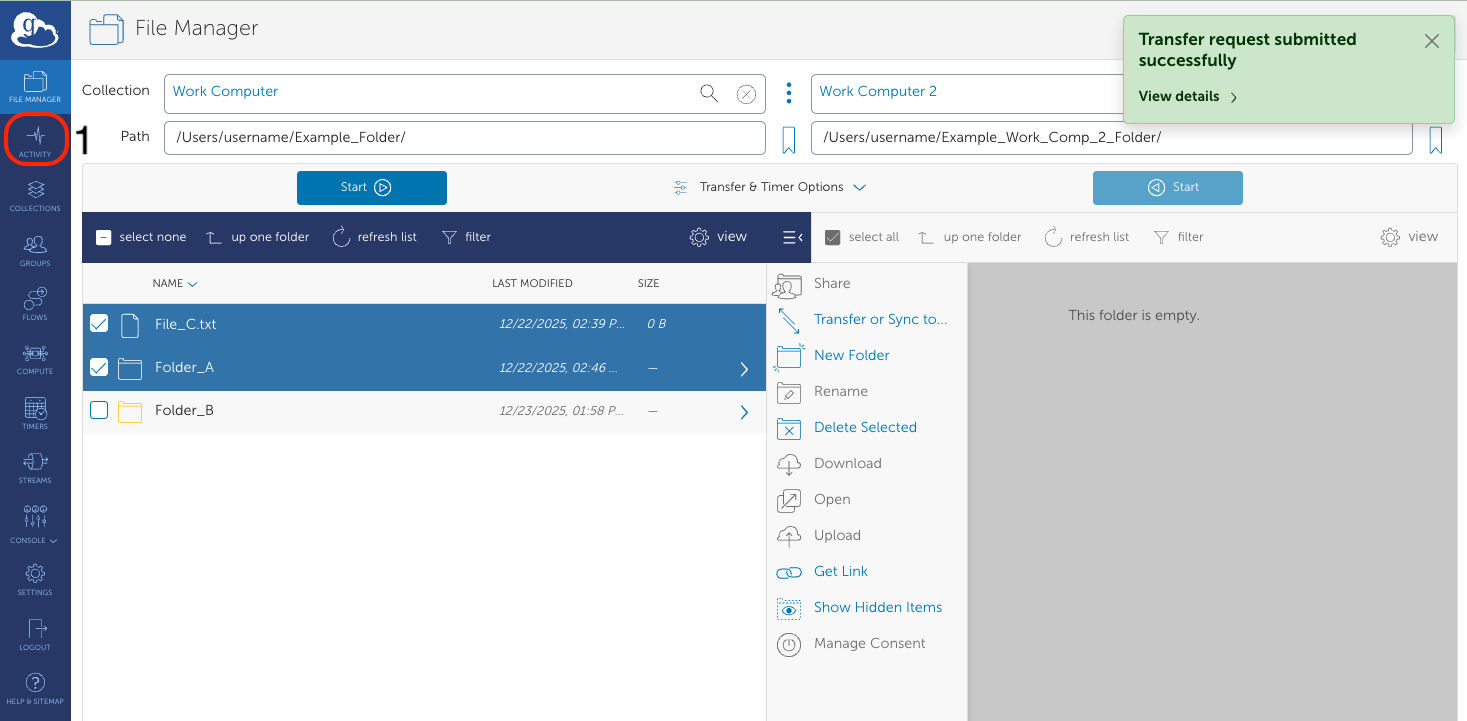Image resolution: width=1467 pixels, height=721 pixels.
Task: Click the search icon in Work Computer collection
Action: tap(709, 93)
